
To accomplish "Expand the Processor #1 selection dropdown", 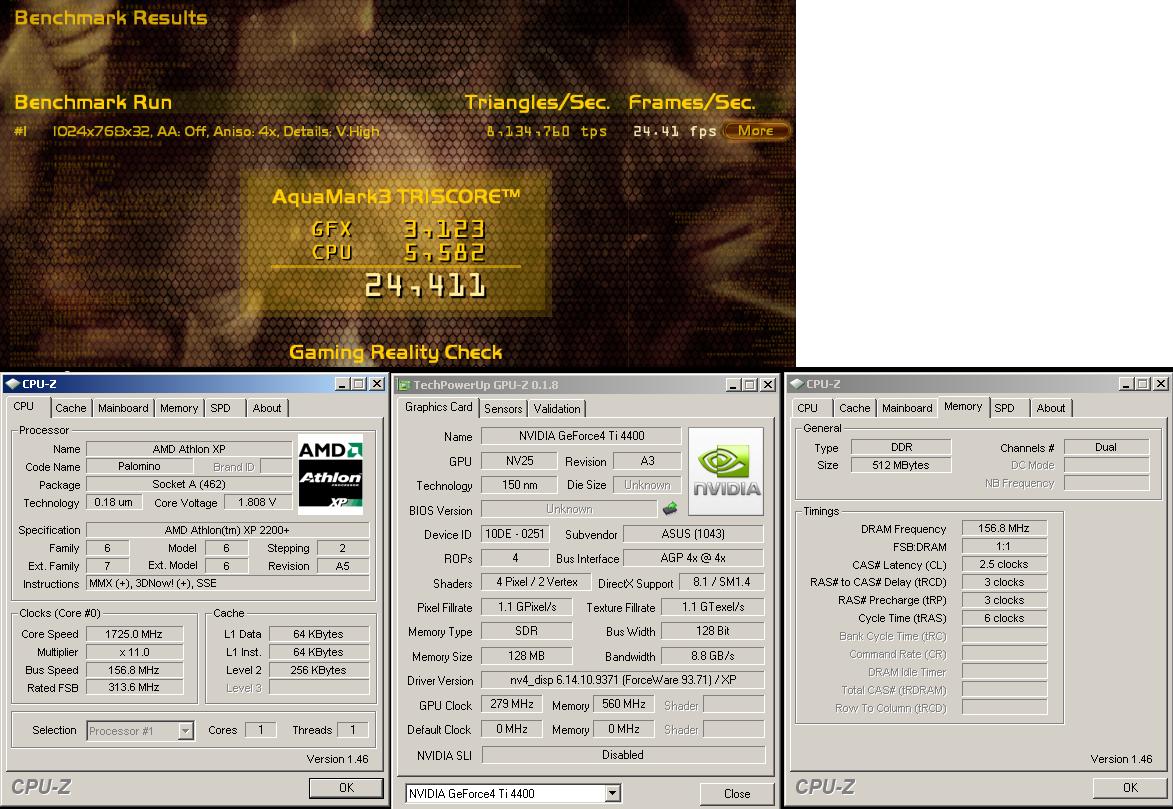I will coord(186,730).
